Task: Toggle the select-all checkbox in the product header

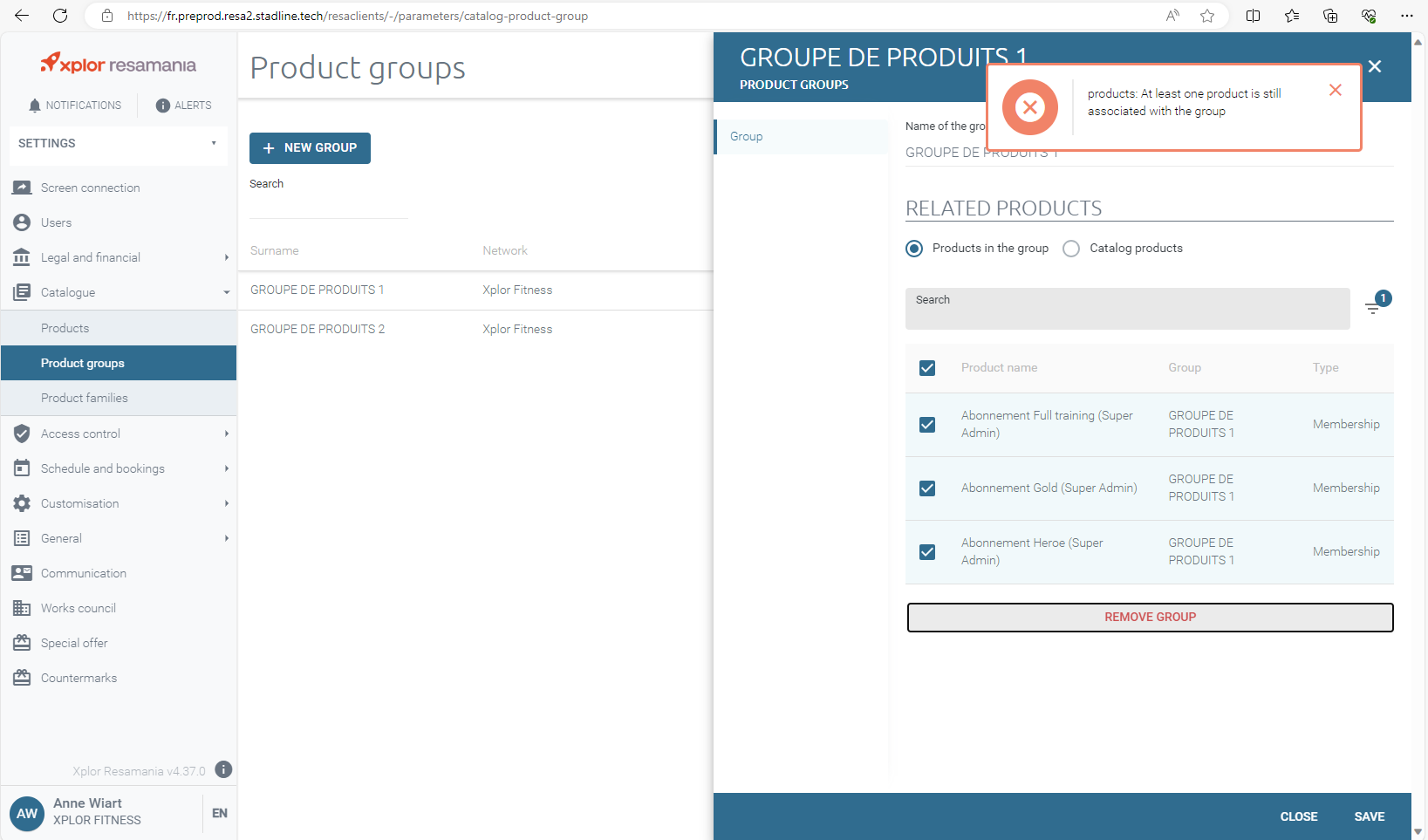Action: tap(927, 368)
